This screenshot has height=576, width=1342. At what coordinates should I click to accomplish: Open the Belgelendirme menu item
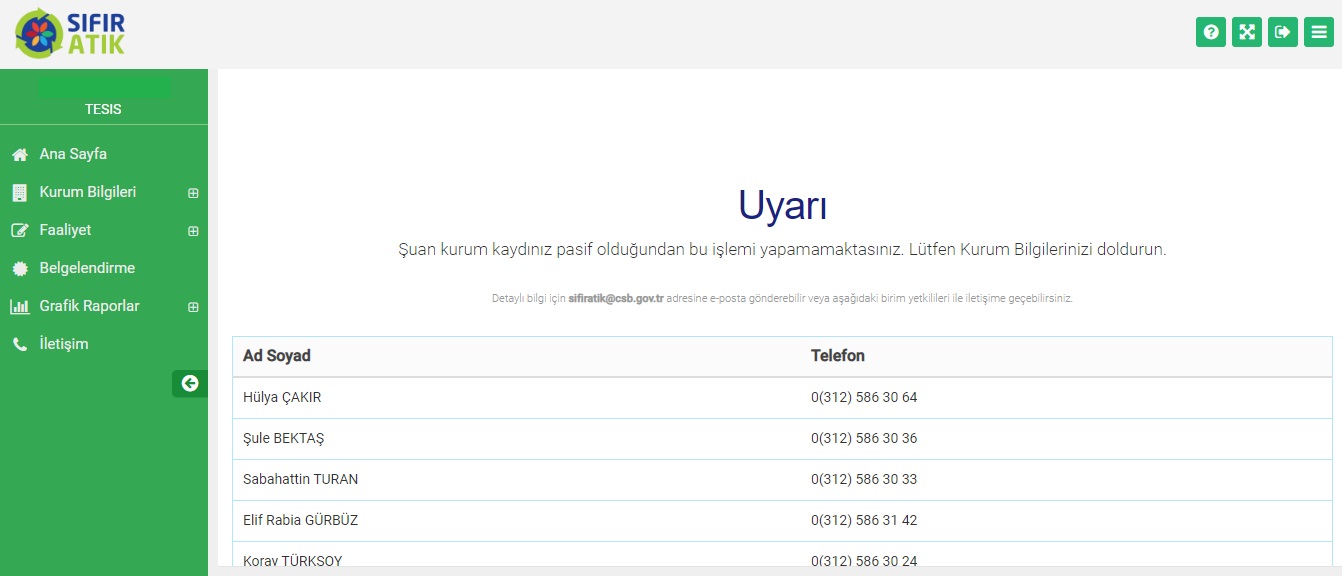tap(87, 268)
